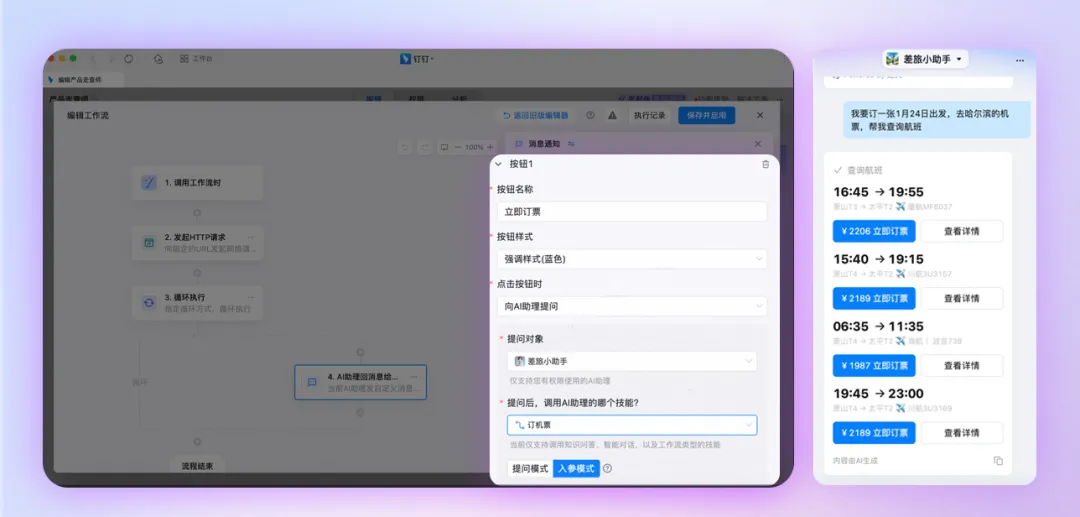
Task: Click 返回旧版编辑器 link
Action: click(x=536, y=116)
